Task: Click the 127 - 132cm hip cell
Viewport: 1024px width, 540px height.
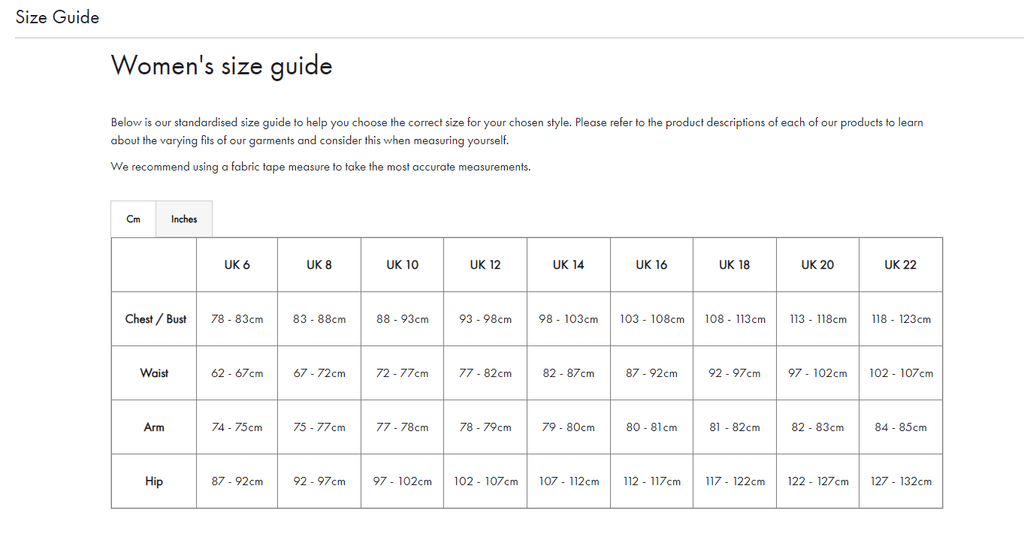Action: coord(901,482)
